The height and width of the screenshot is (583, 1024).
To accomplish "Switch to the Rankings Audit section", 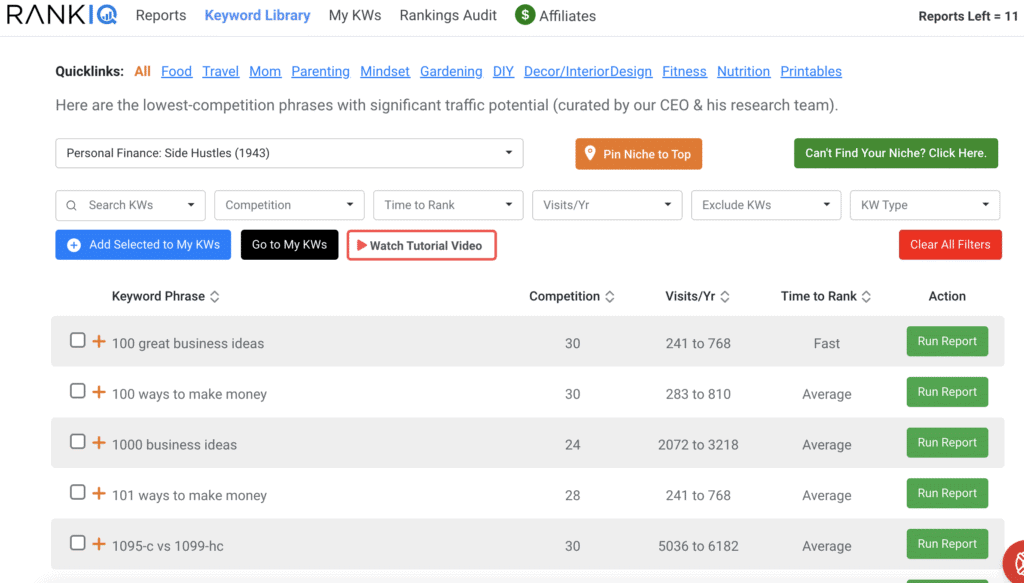I will tap(447, 15).
